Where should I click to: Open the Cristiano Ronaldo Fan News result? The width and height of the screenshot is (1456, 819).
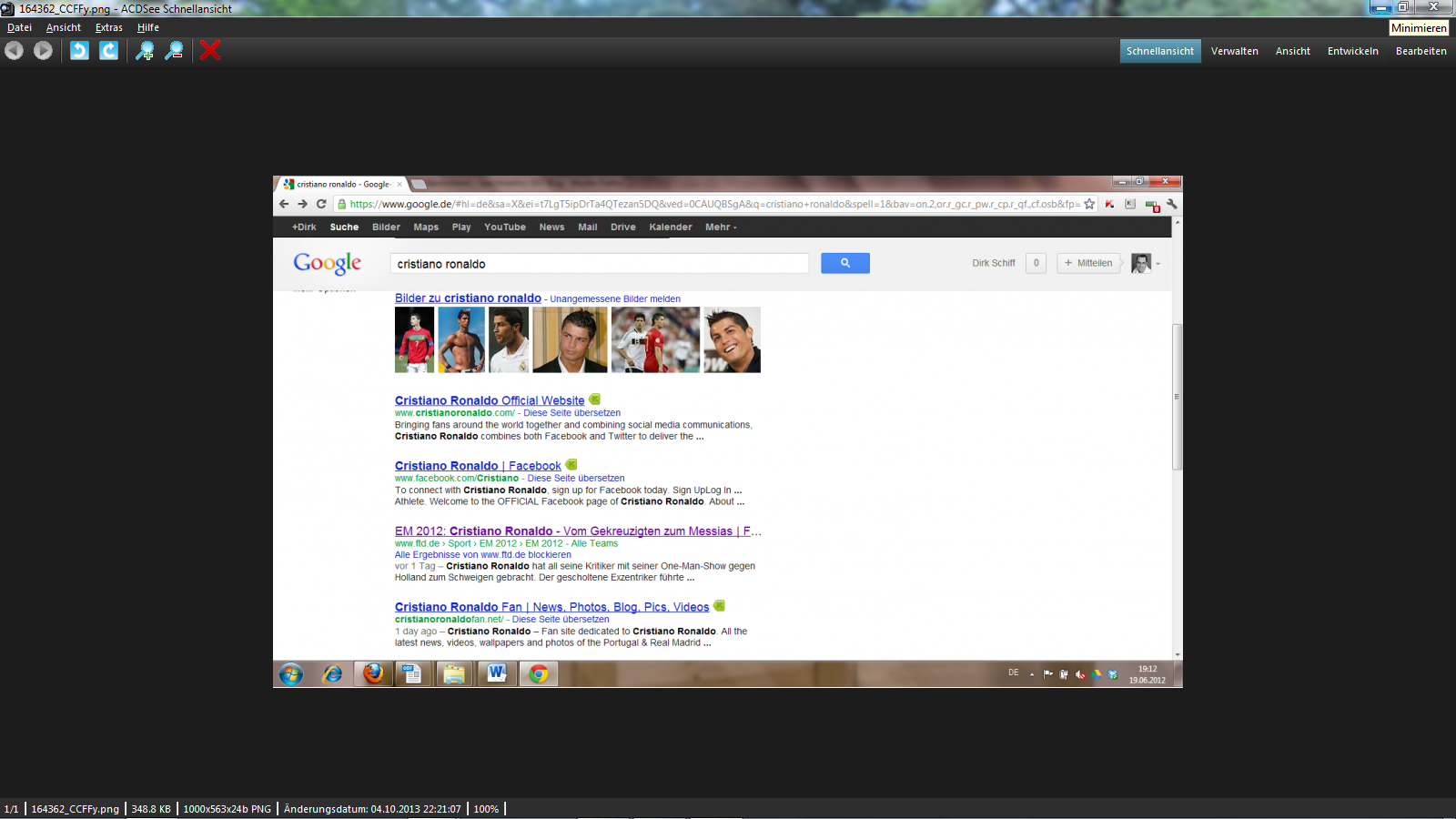click(551, 607)
